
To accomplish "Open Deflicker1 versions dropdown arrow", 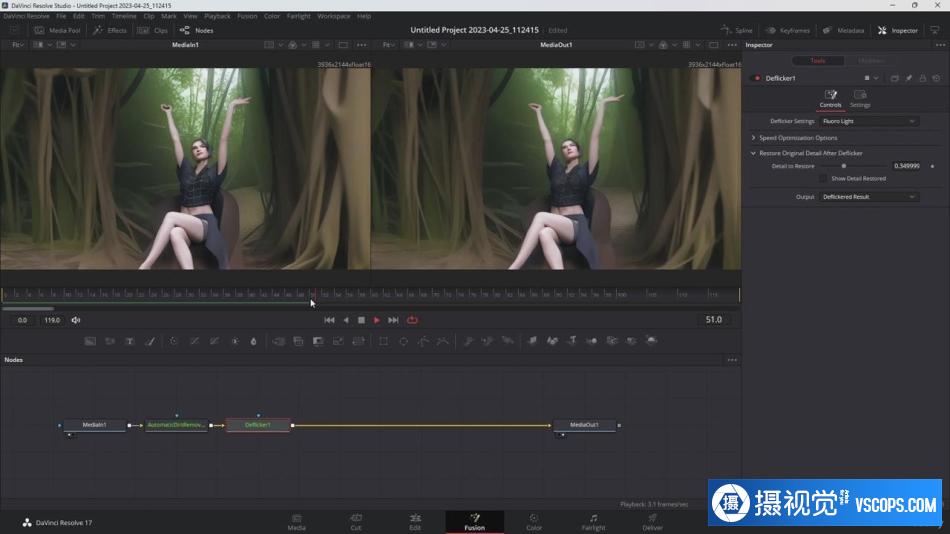I will click(876, 78).
